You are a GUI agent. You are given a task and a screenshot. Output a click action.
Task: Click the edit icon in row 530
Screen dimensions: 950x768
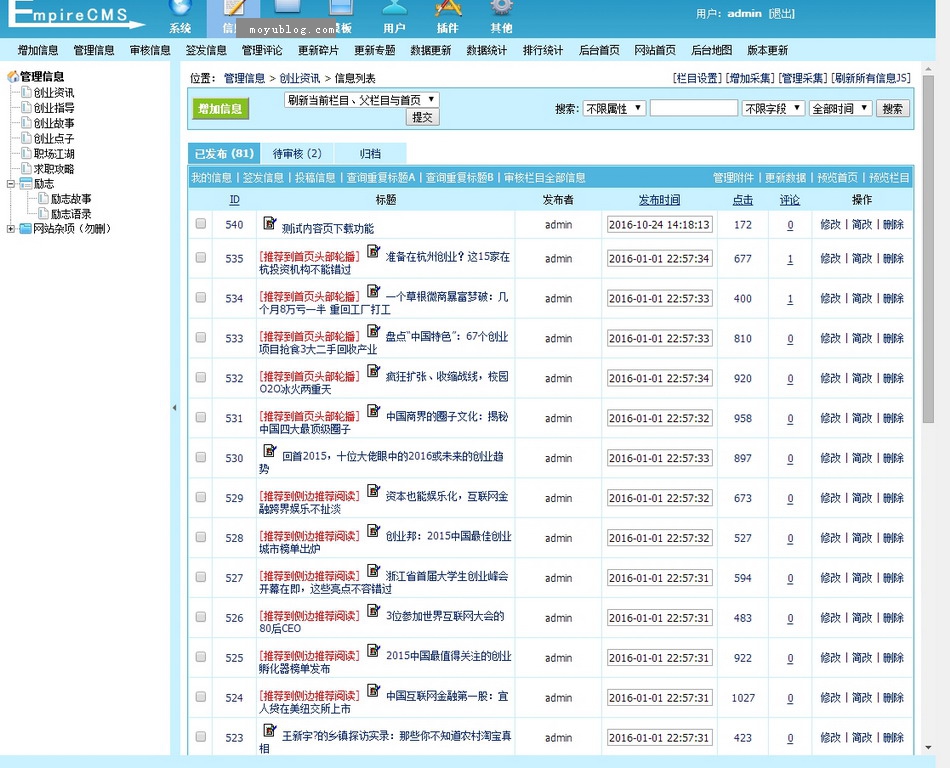point(270,451)
